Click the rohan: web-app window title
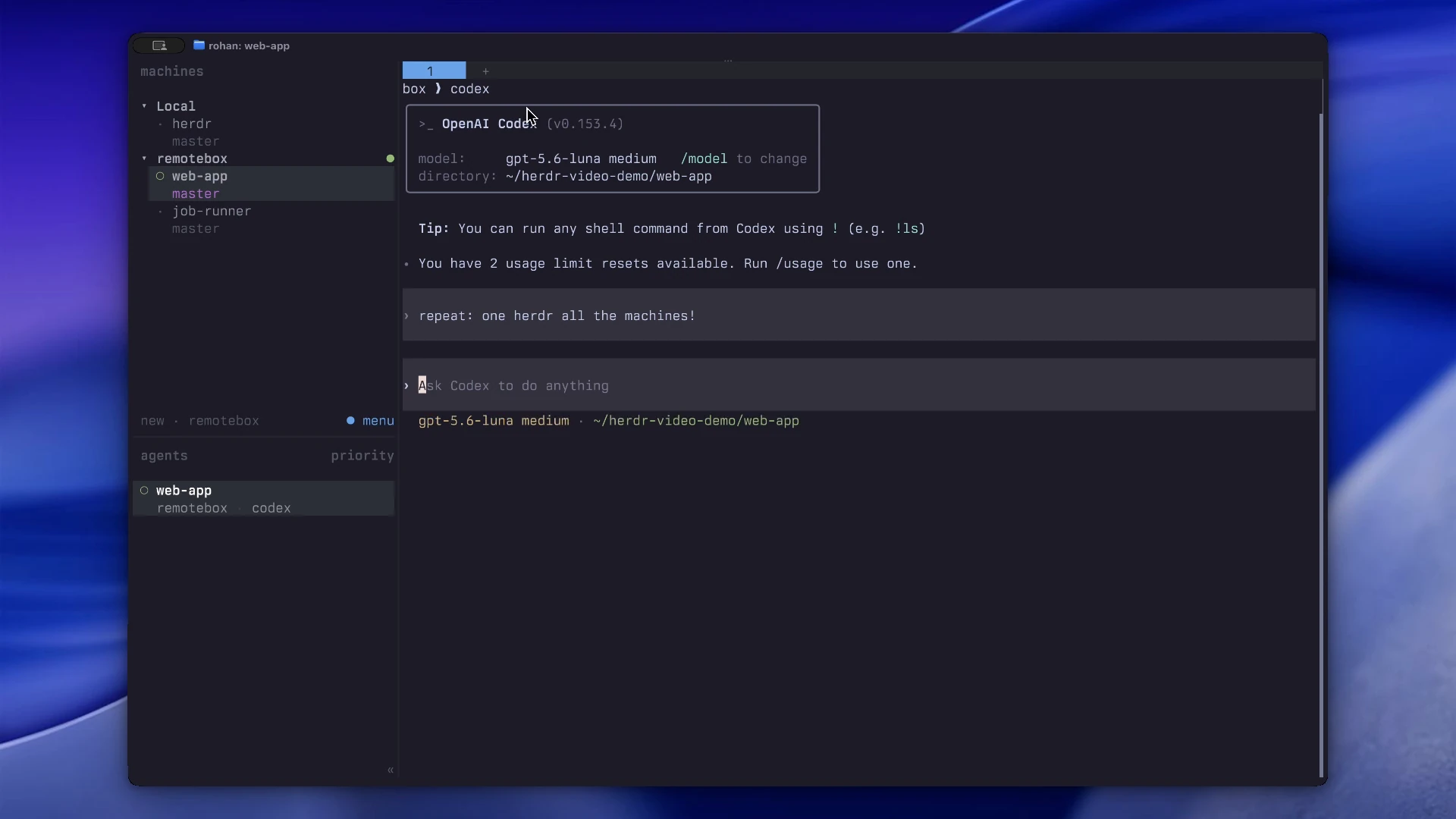 tap(249, 45)
